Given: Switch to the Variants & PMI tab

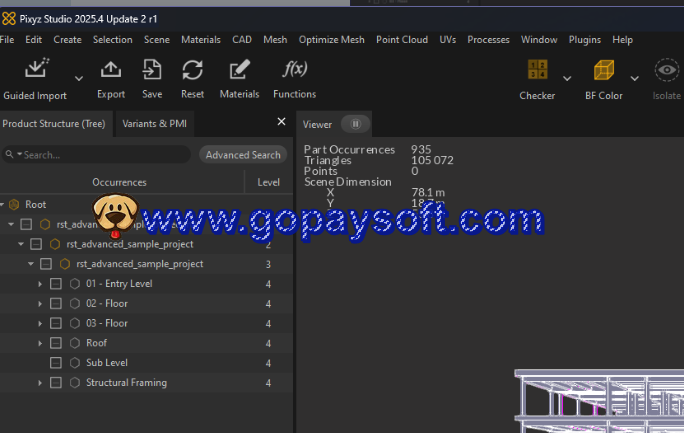Looking at the screenshot, I should [x=154, y=124].
